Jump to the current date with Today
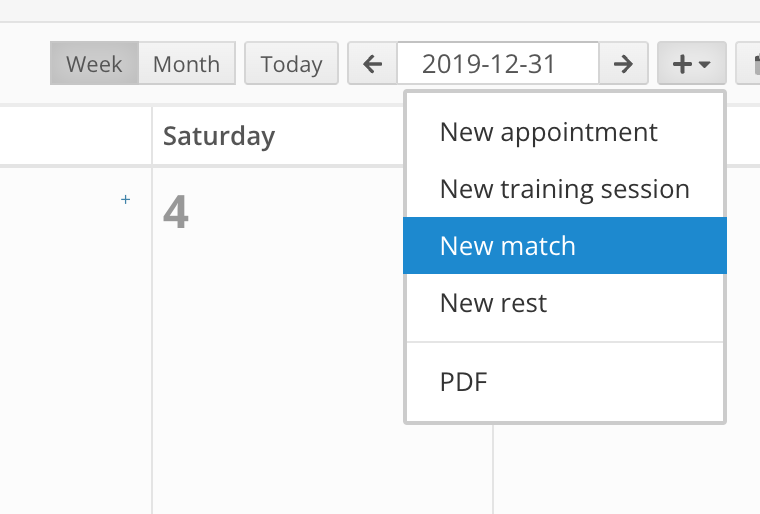760x514 pixels. 291,64
